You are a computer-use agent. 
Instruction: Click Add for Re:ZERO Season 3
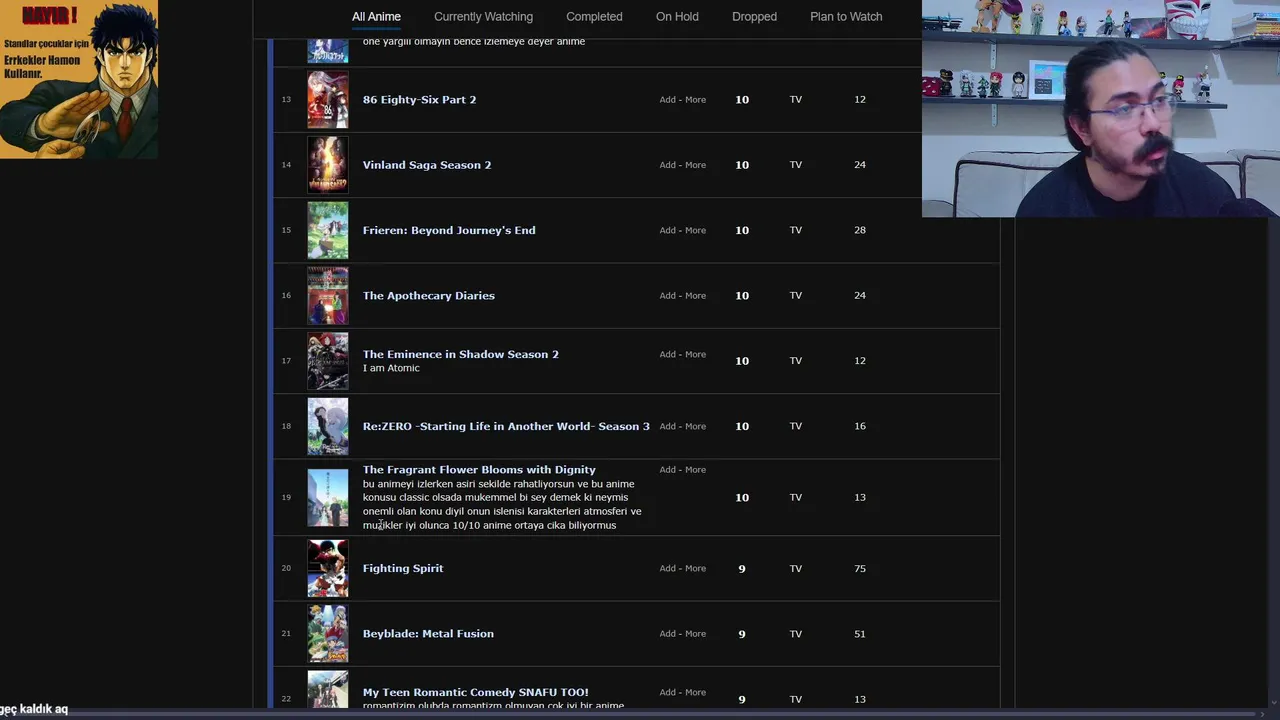(x=667, y=426)
